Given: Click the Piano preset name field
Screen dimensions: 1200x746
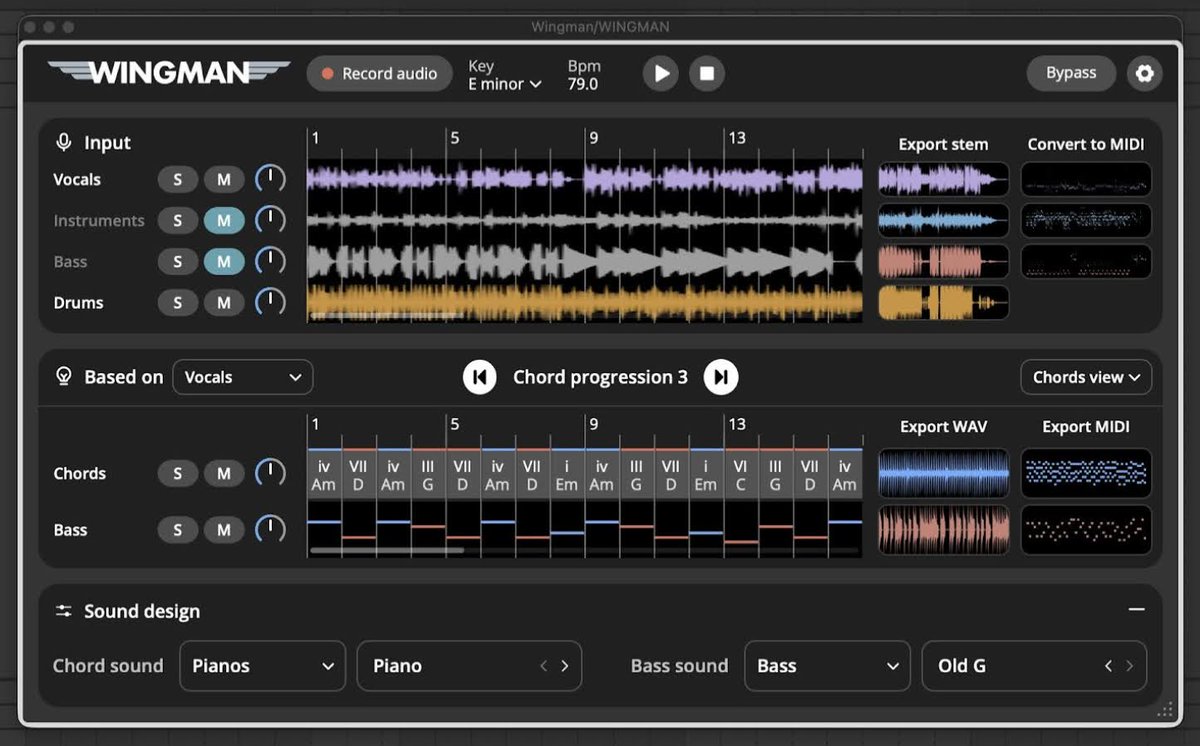Looking at the screenshot, I should (469, 666).
